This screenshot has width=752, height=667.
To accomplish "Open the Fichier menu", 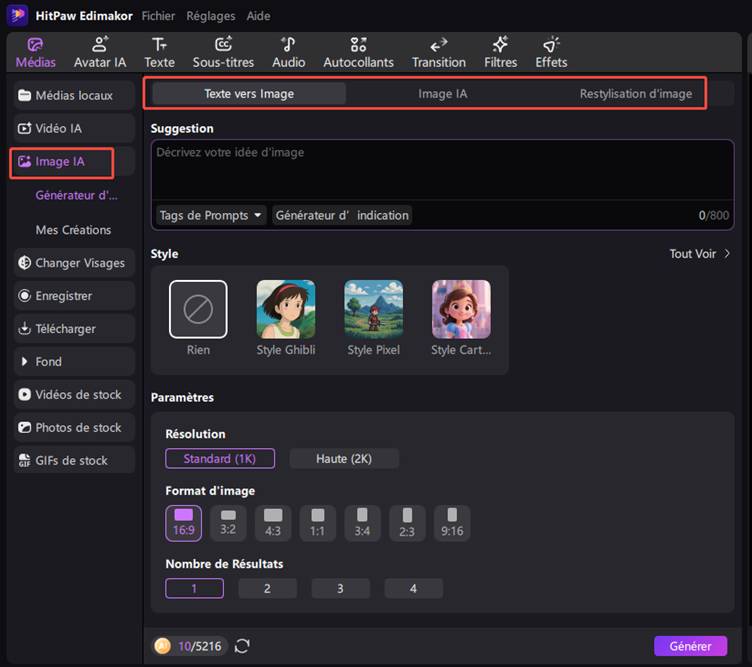I will [158, 16].
